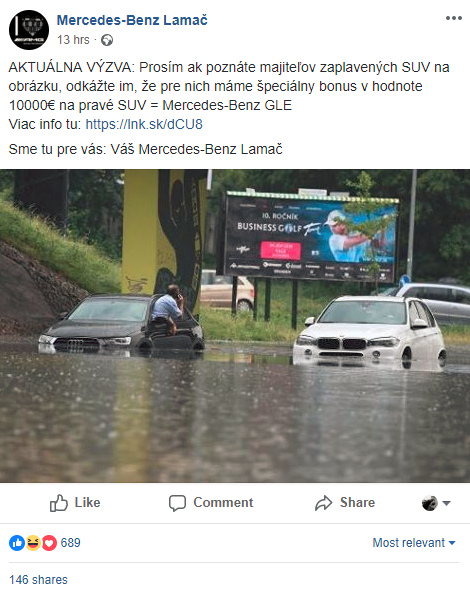470x594 pixels.
Task: Click the thumbs-up Like icon
Action: pyautogui.click(x=59, y=503)
